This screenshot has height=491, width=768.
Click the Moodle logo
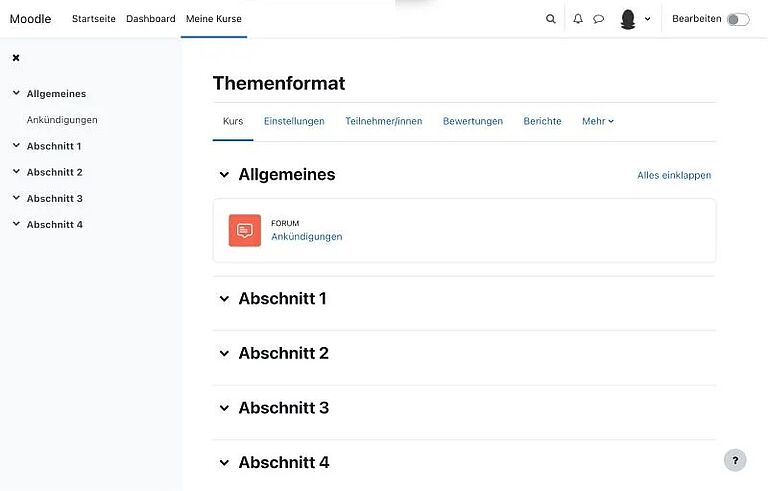[30, 19]
